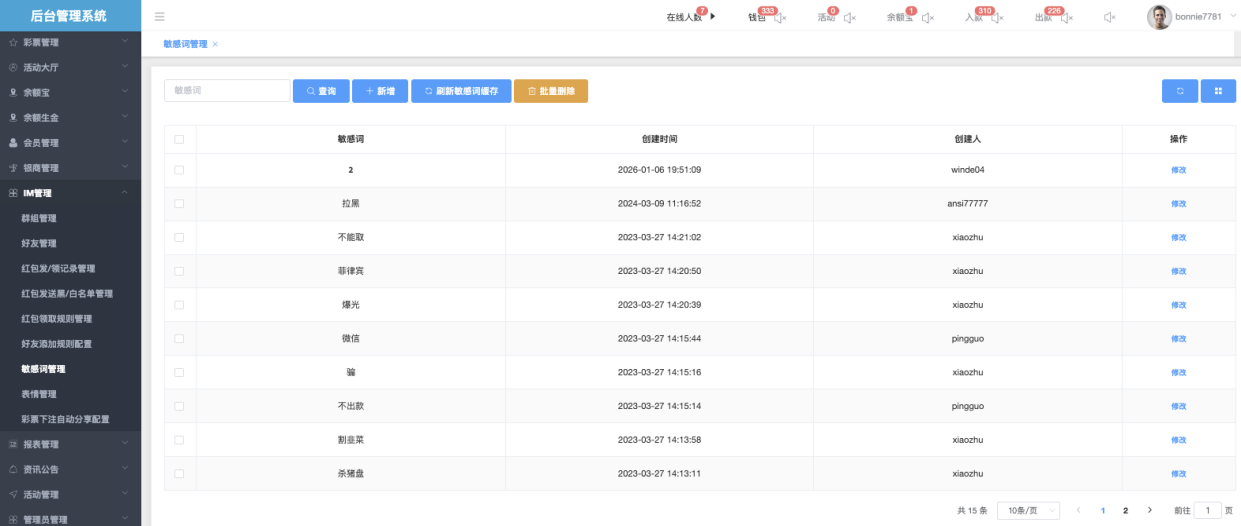1241x526 pixels.
Task: Check the checkbox for the 拉黑 row
Action: coord(179,204)
